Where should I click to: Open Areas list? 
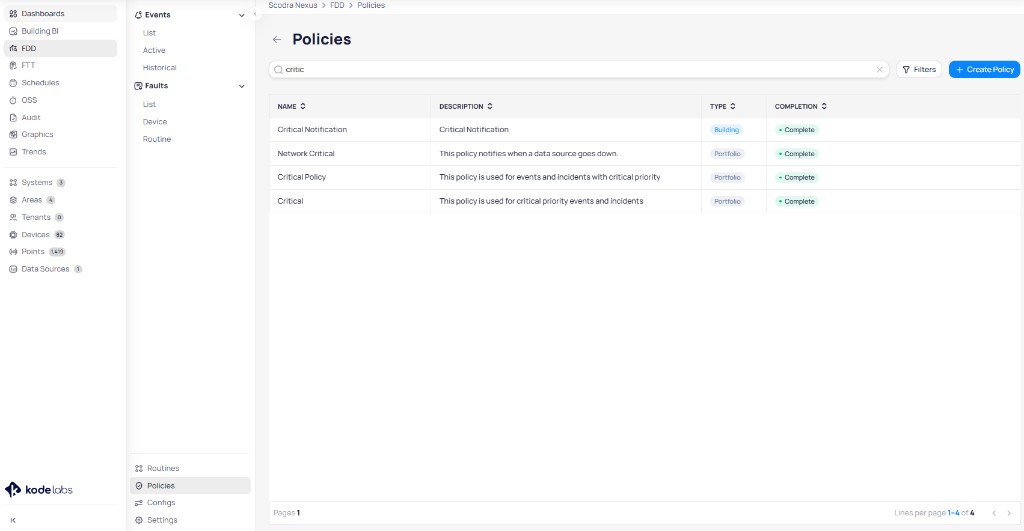[x=31, y=200]
